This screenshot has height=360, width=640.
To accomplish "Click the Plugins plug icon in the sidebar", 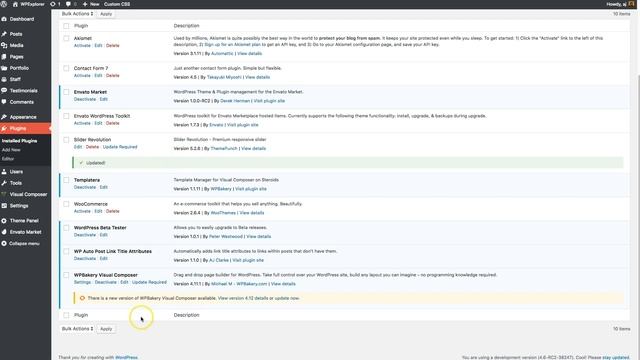I will (4, 129).
